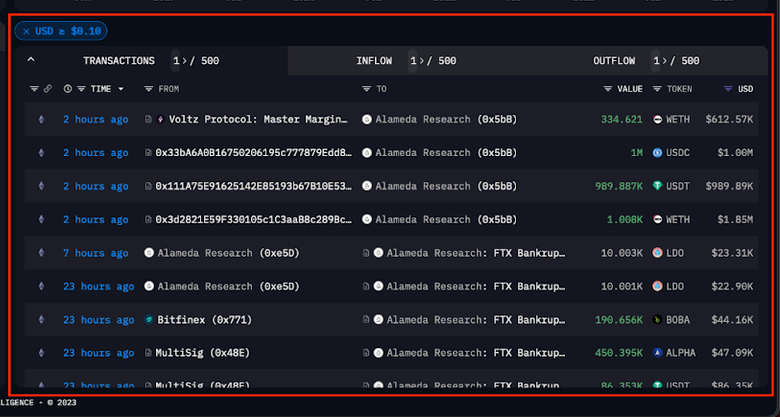Click the Ethereum icon on the Bitfinex row
This screenshot has height=417, width=780.
coord(41,320)
